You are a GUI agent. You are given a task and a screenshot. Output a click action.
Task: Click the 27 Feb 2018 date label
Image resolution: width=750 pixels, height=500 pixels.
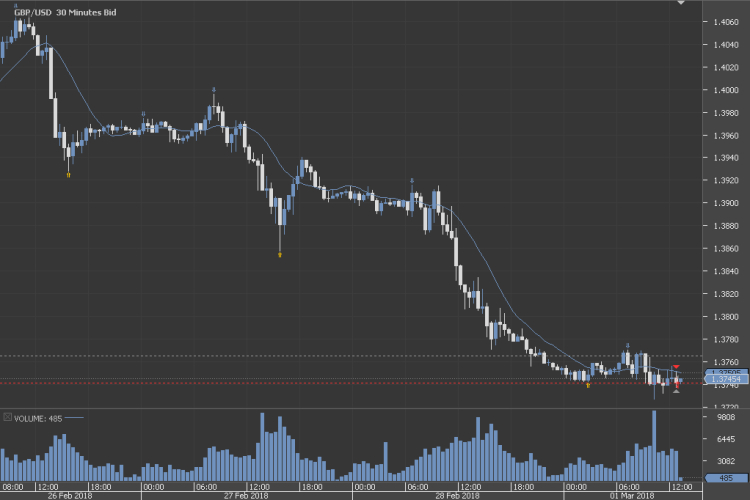click(246, 496)
